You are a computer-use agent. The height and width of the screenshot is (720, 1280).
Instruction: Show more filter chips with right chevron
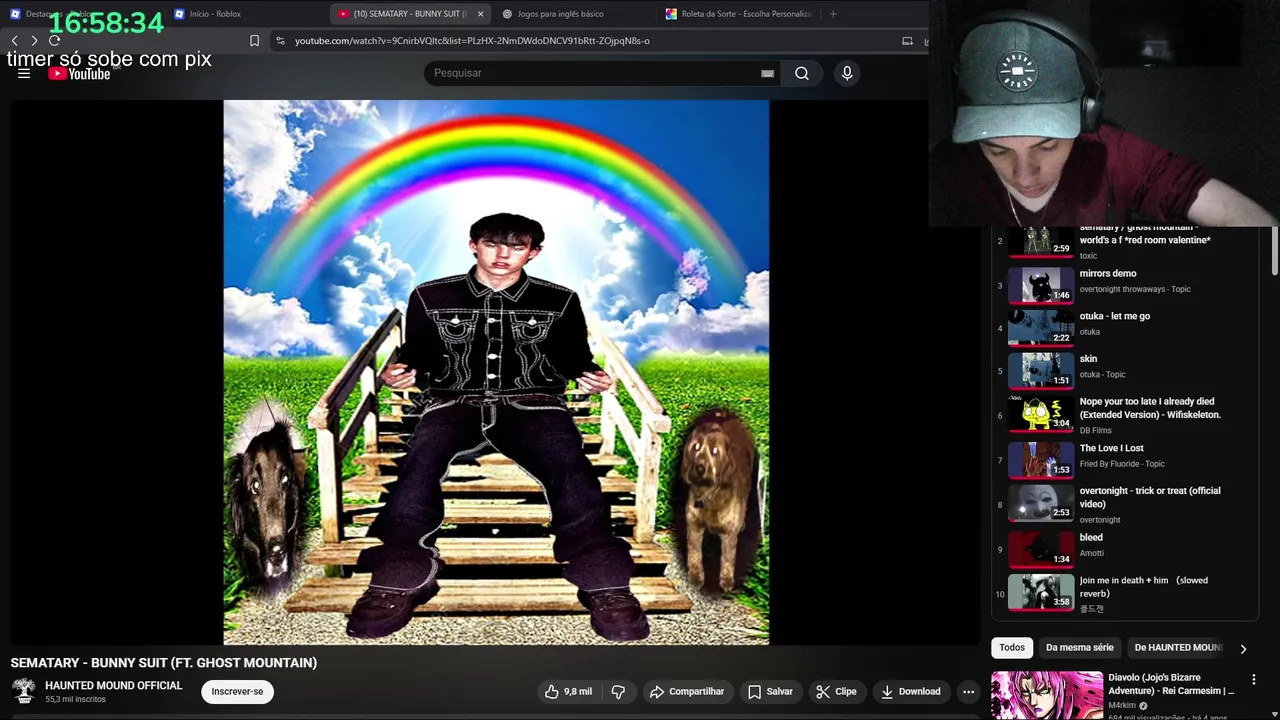pos(1243,648)
